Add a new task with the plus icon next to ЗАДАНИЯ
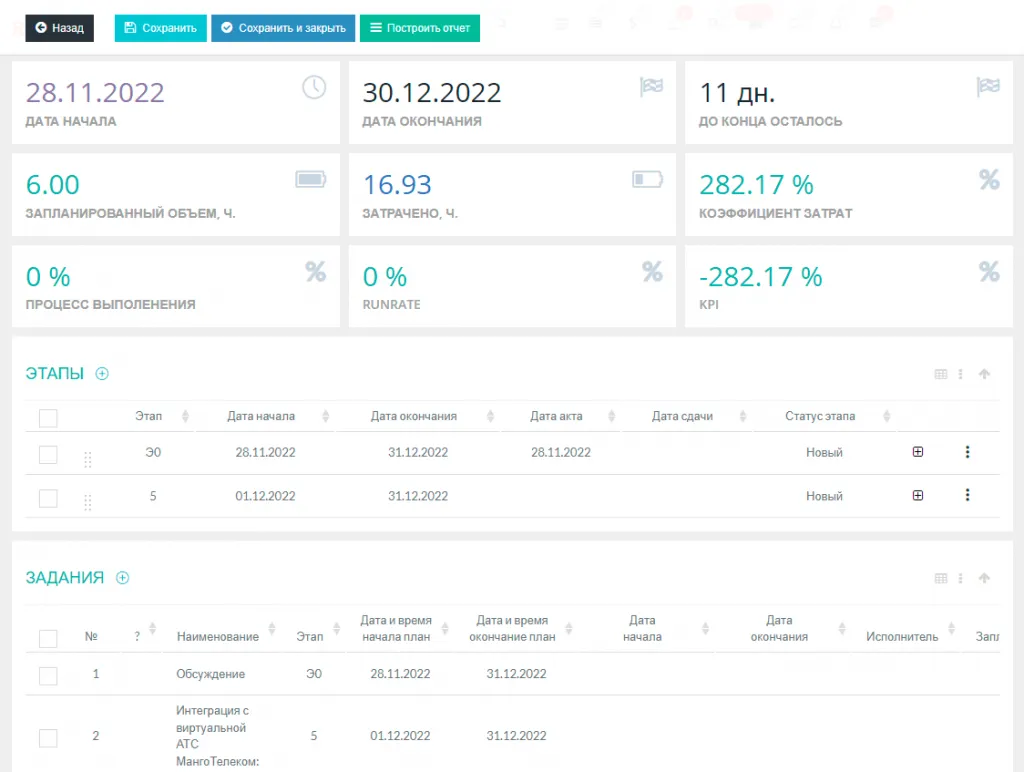The height and width of the screenshot is (772, 1024). [x=123, y=578]
